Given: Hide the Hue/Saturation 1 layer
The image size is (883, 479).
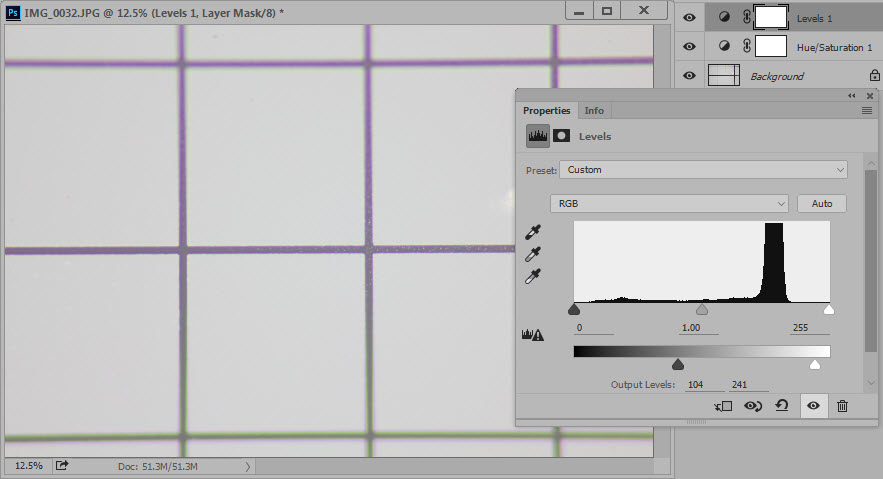Looking at the screenshot, I should click(x=689, y=46).
